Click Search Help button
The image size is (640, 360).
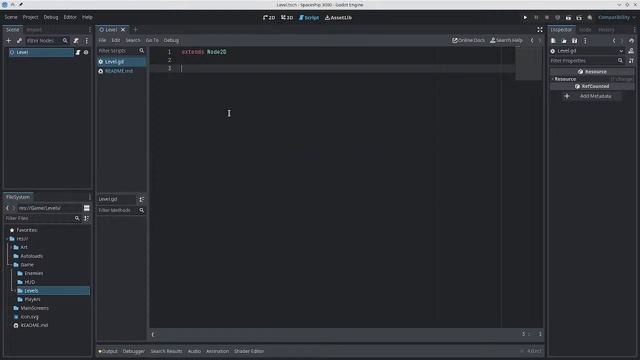506,40
